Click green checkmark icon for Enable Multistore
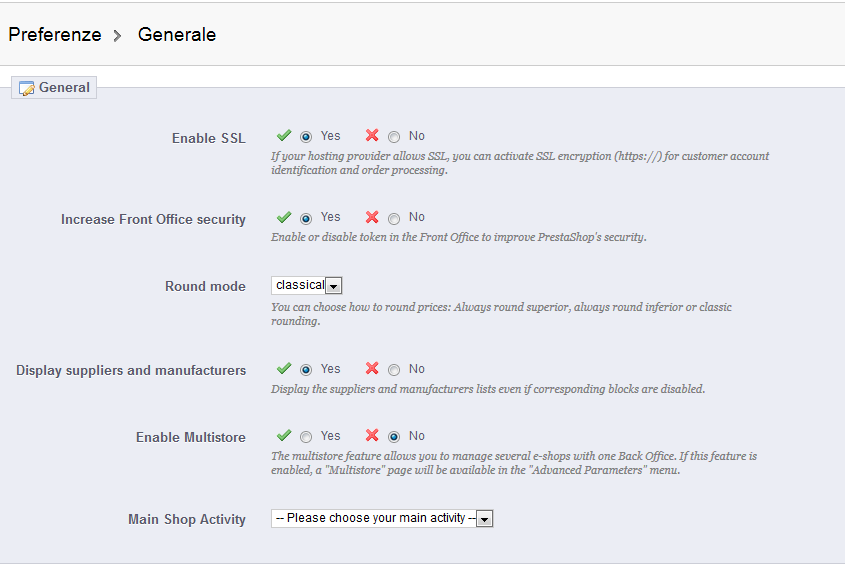Image resolution: width=845 pixels, height=570 pixels. (284, 436)
